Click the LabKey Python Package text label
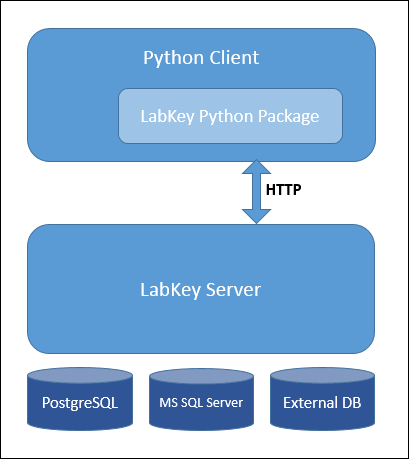This screenshot has width=409, height=459. click(230, 117)
